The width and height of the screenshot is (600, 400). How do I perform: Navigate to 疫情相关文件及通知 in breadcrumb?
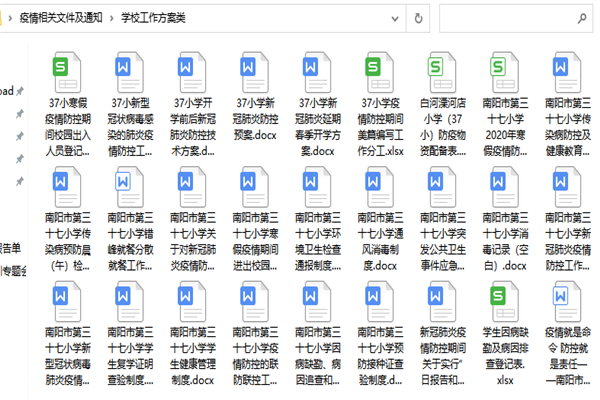coord(59,17)
